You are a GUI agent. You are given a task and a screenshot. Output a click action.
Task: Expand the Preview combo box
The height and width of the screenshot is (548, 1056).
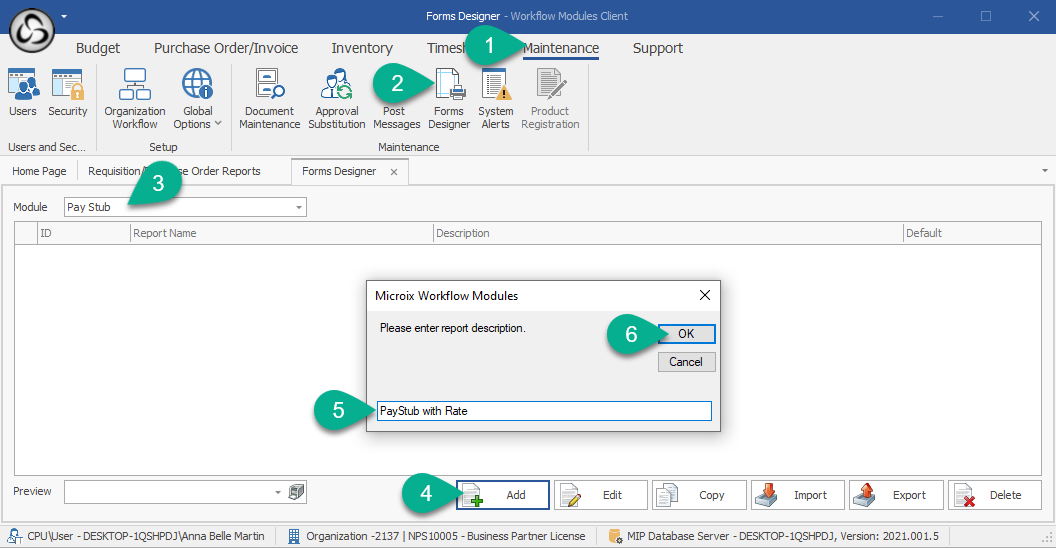277,492
